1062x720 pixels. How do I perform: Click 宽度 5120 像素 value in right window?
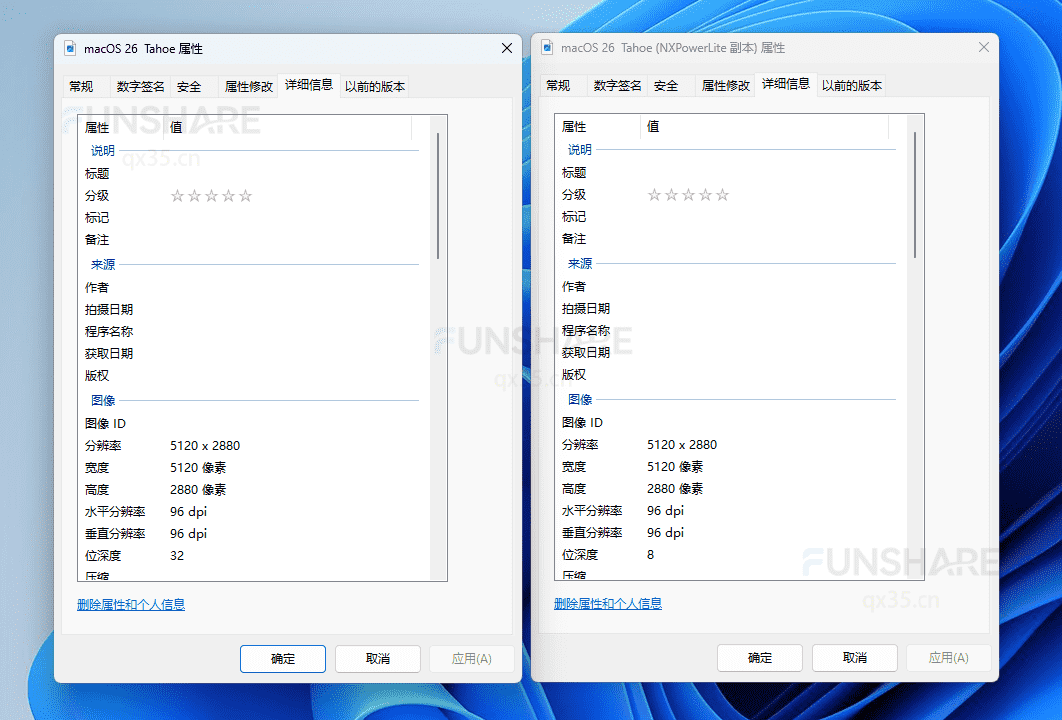coord(675,467)
